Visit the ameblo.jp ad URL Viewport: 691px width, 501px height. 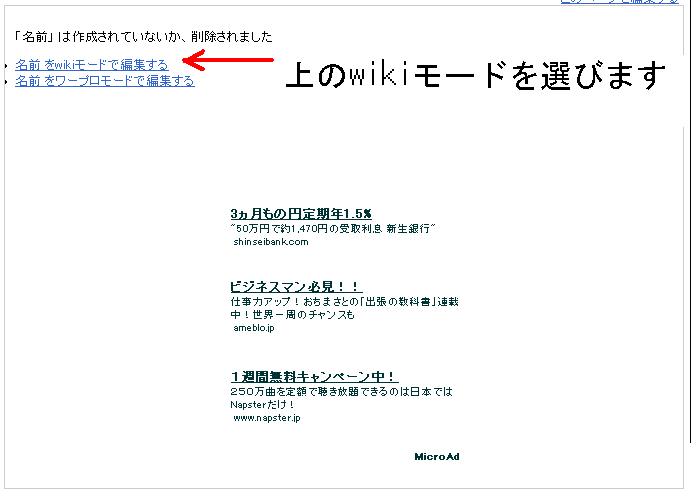[253, 329]
